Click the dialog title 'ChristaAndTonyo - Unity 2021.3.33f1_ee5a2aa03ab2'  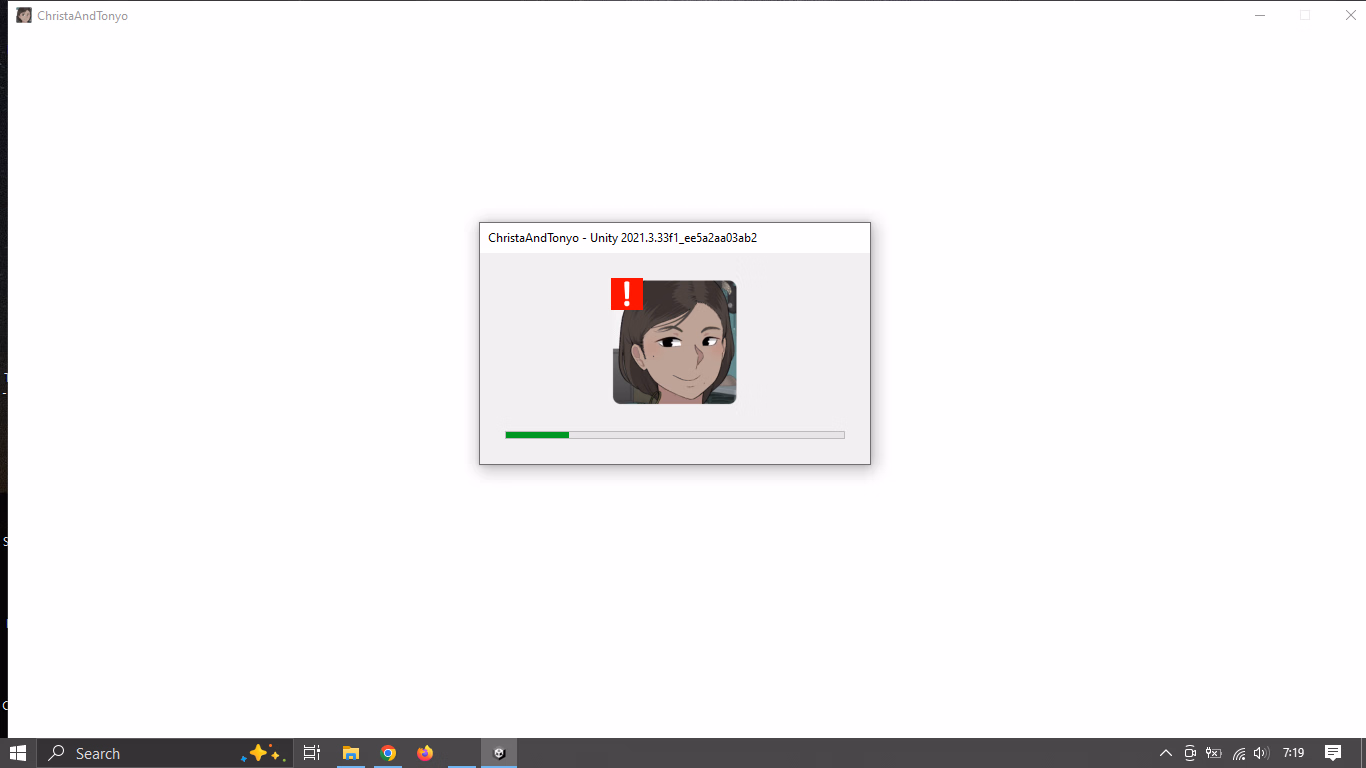[622, 238]
